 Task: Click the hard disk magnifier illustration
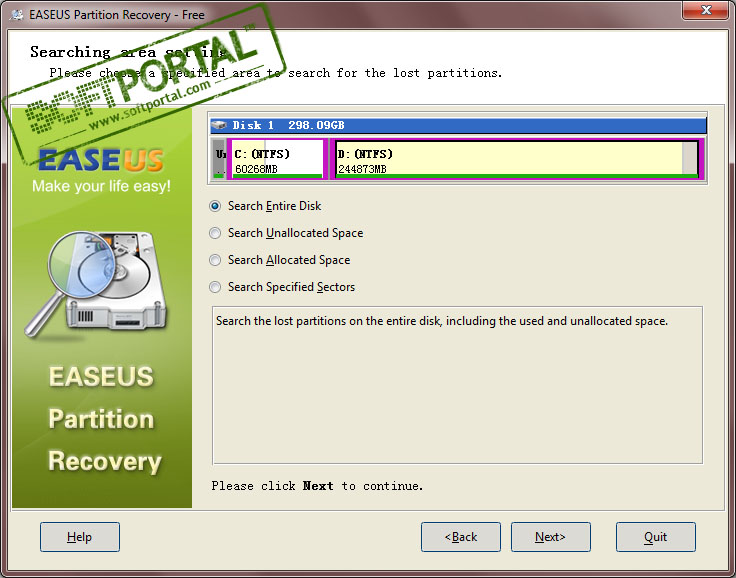pyautogui.click(x=97, y=284)
